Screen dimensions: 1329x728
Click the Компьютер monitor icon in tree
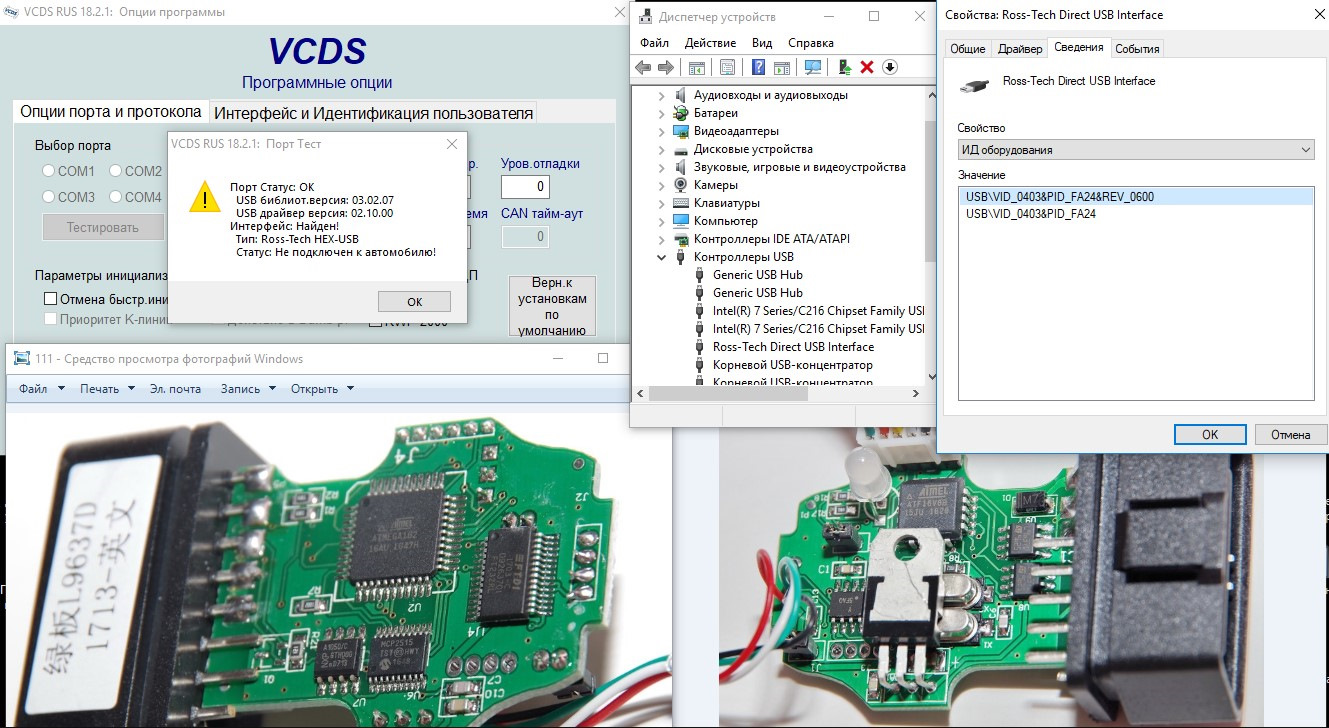681,221
